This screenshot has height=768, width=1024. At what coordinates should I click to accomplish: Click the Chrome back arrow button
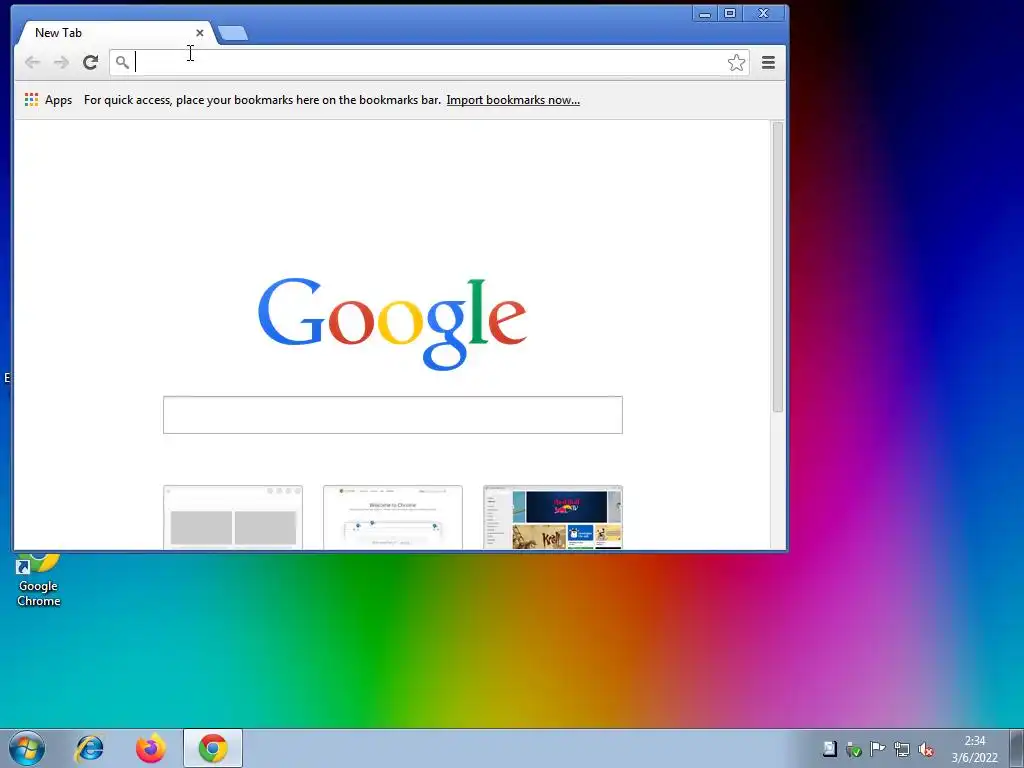[32, 62]
